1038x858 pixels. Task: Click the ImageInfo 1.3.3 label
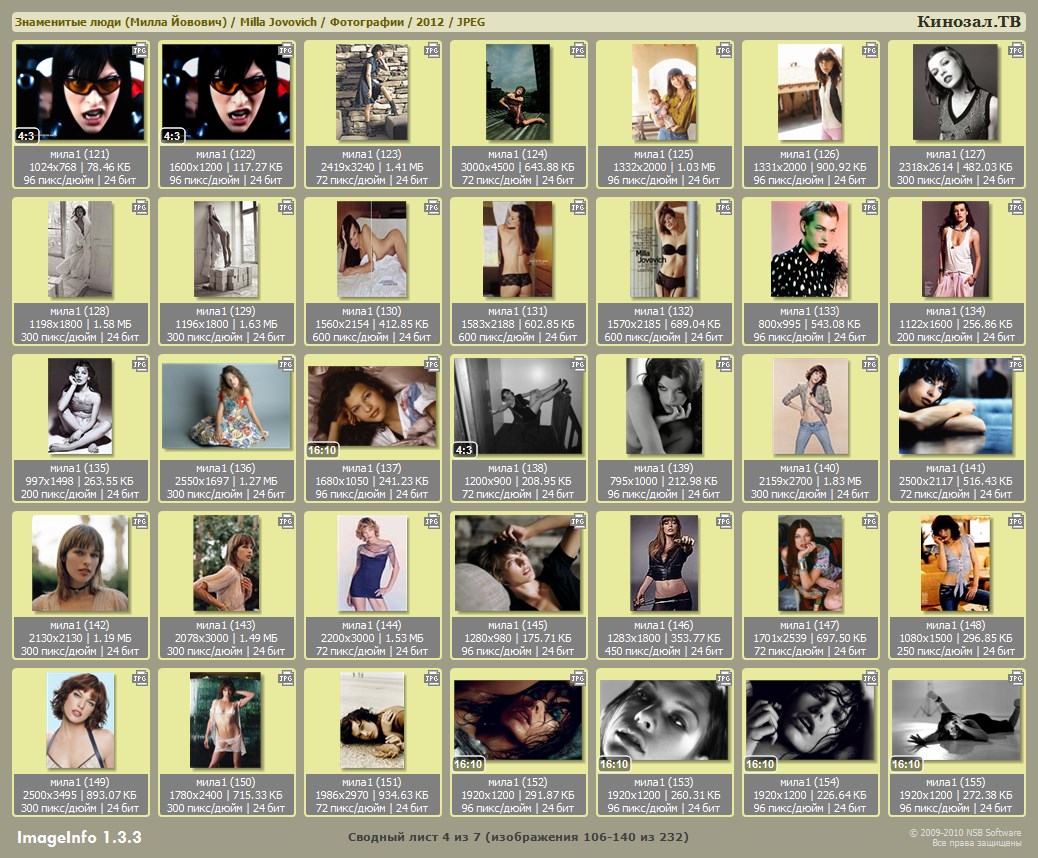(79, 836)
